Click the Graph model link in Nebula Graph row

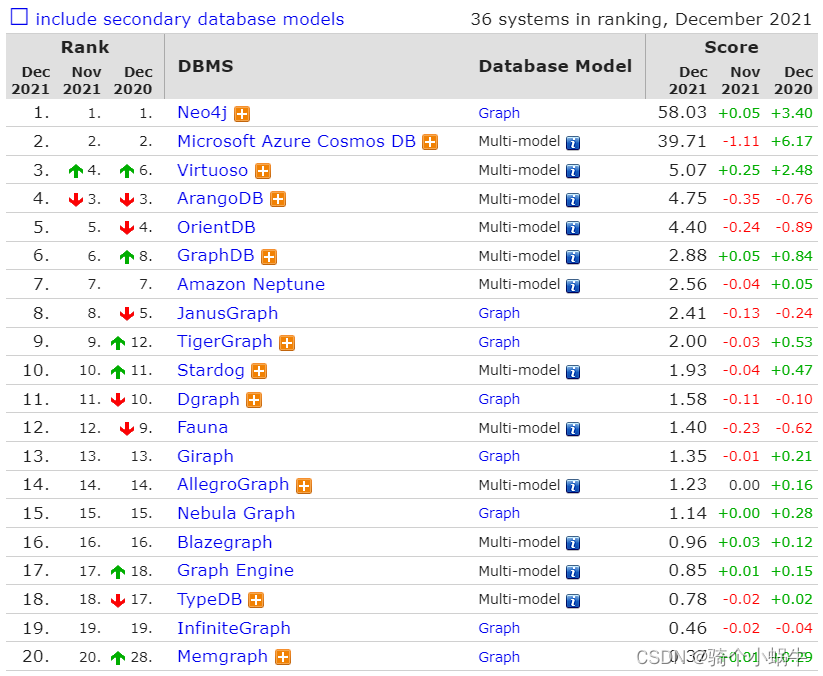coord(499,513)
